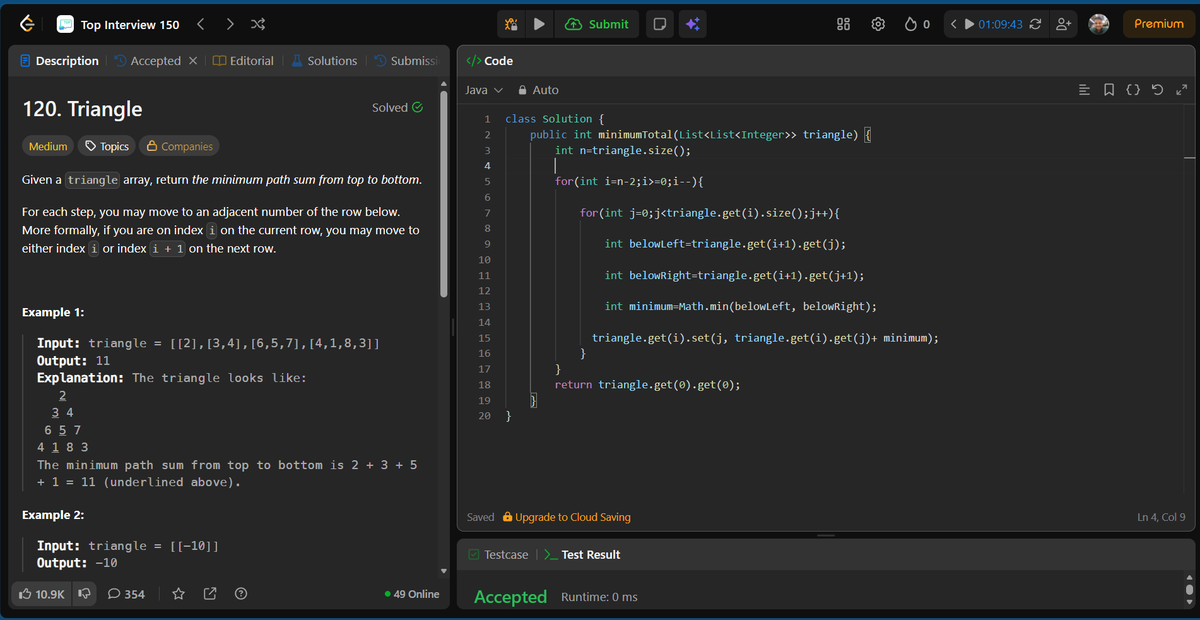Switch to the Solutions tab
Screen dimensions: 1200x620
(x=324, y=61)
